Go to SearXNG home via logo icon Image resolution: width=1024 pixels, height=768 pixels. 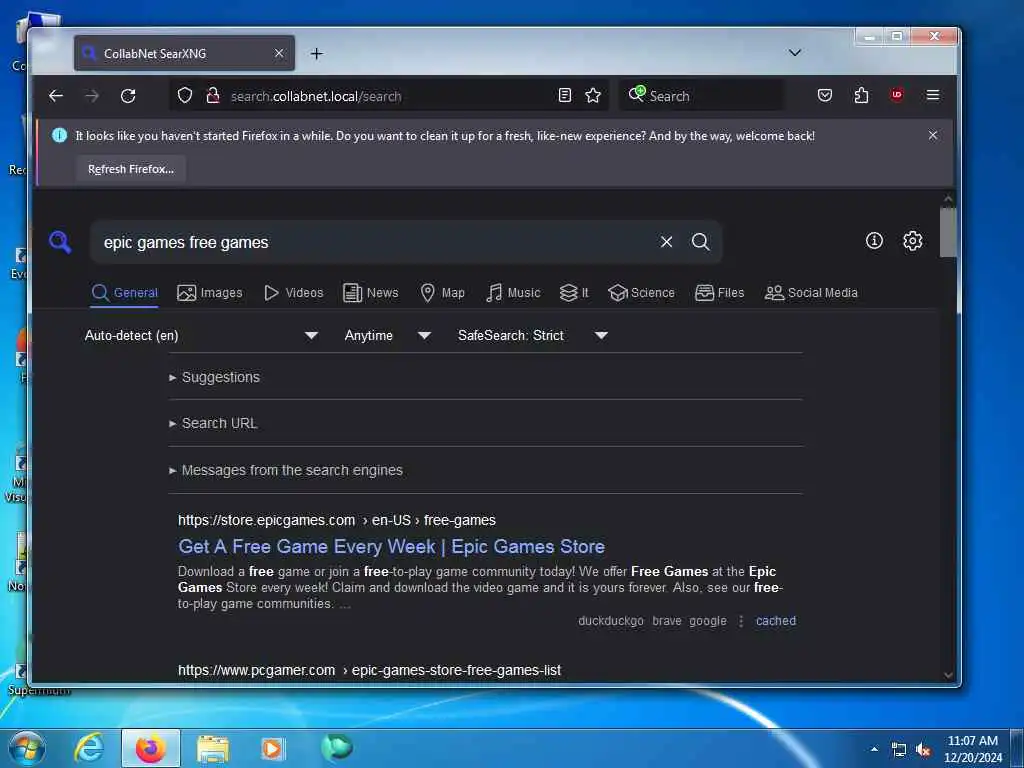click(x=60, y=242)
